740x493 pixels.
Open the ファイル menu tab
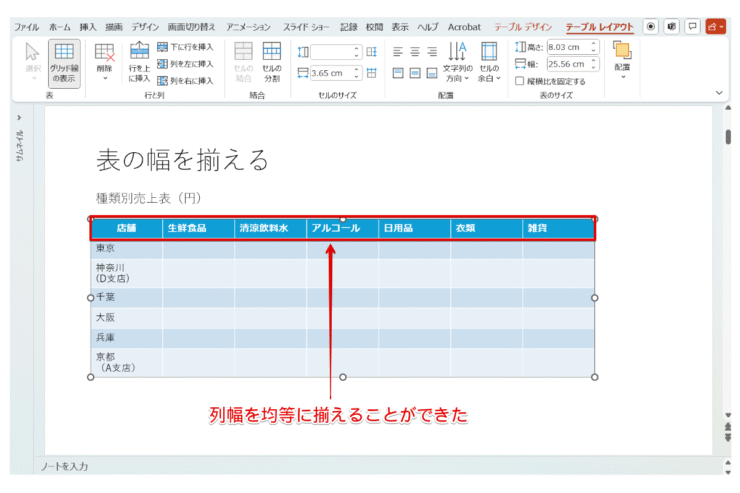click(x=26, y=27)
